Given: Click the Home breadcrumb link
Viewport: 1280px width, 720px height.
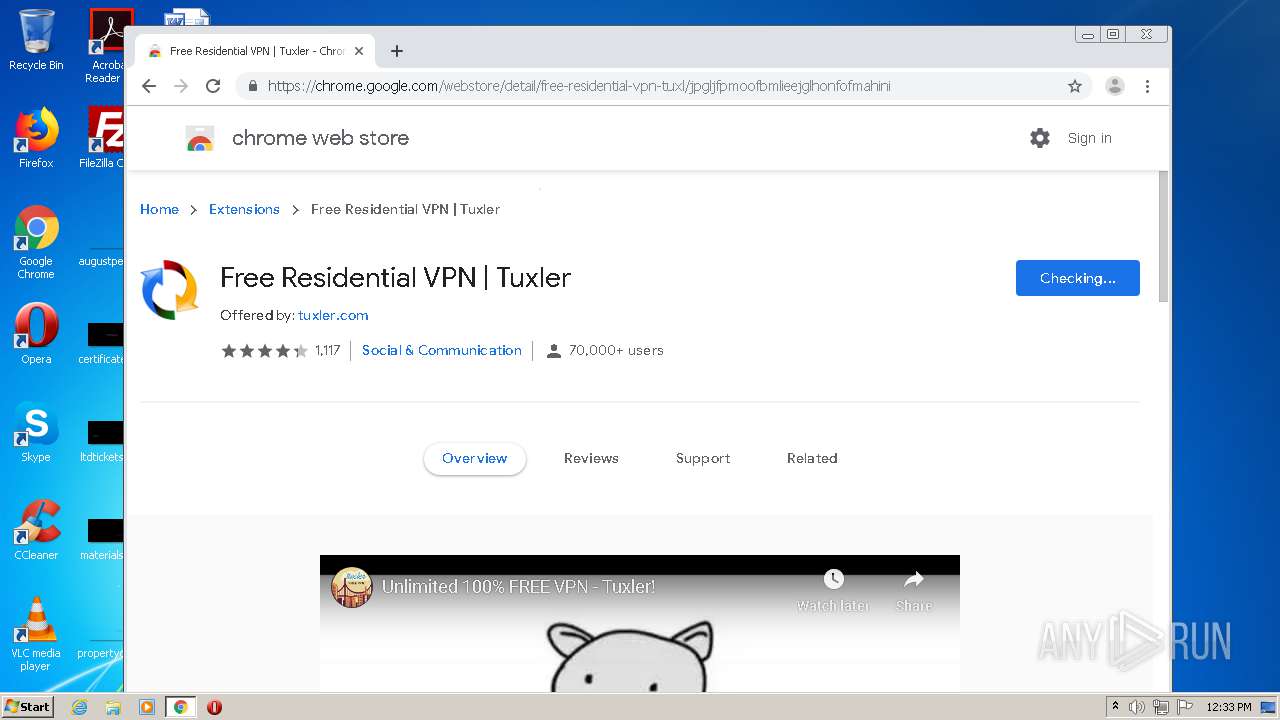Looking at the screenshot, I should point(159,209).
